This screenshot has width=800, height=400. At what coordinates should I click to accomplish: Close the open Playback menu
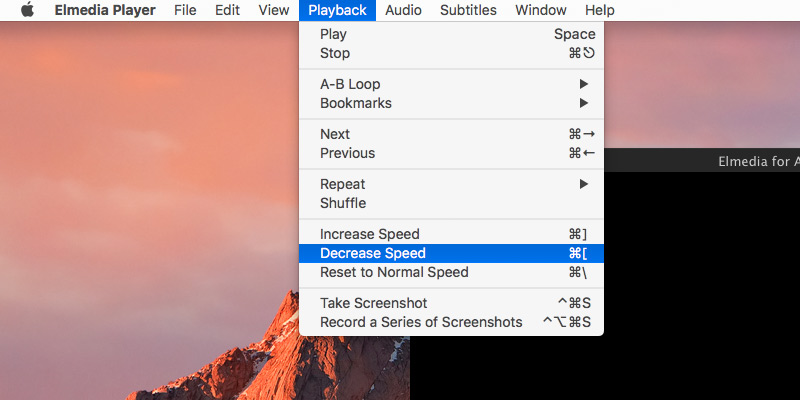(337, 10)
